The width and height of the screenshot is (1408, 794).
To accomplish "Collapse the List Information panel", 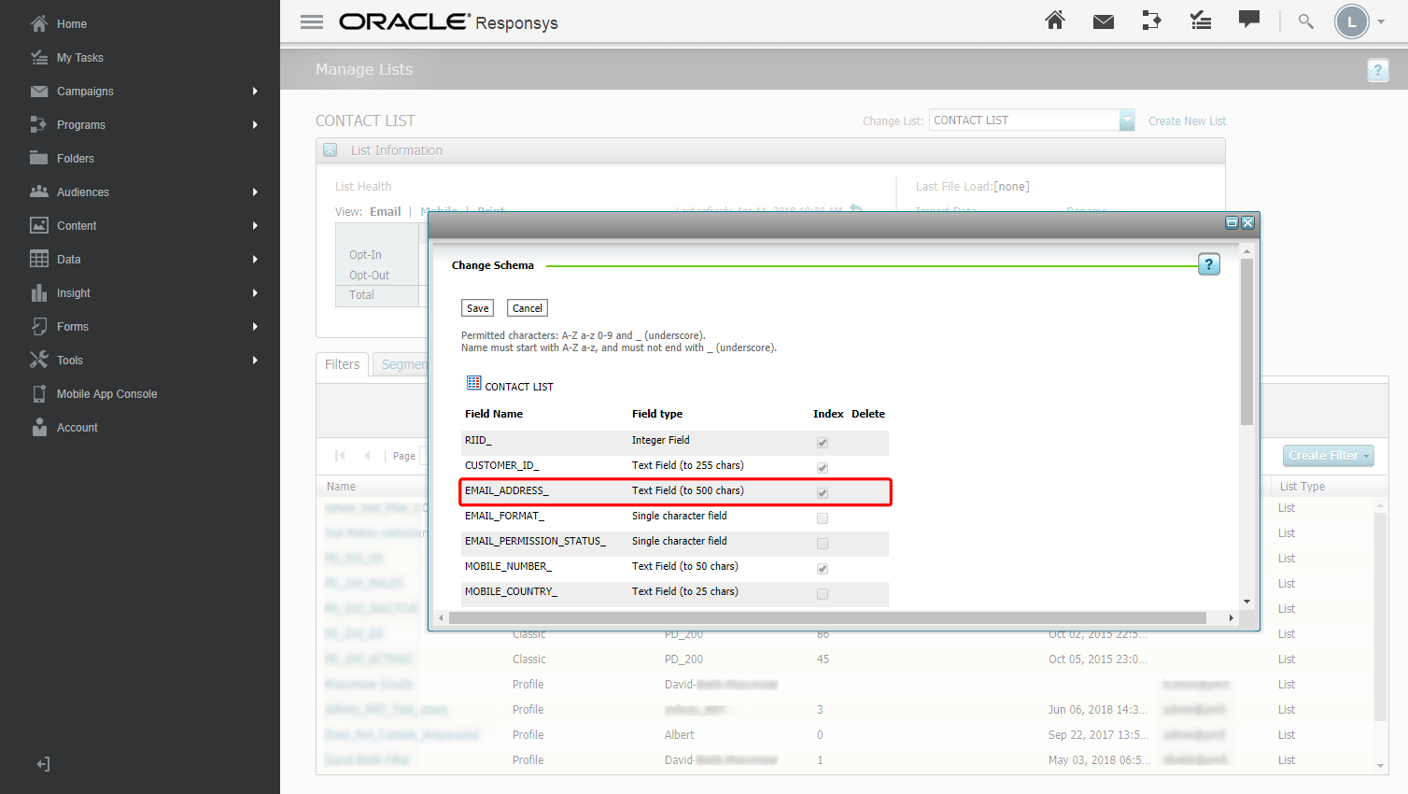I will point(330,150).
